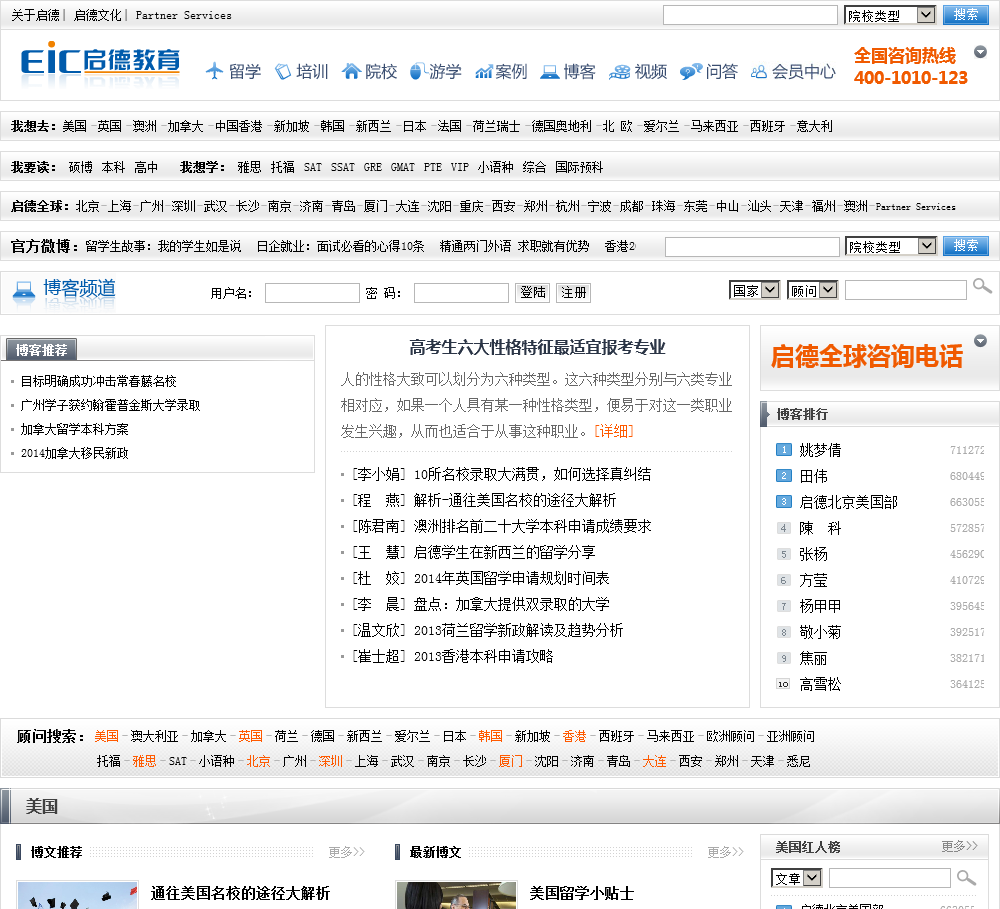Screen dimensions: 1000x909
Task: Open article 高考生六大性格特征最适宜报考专业
Action: 537,348
